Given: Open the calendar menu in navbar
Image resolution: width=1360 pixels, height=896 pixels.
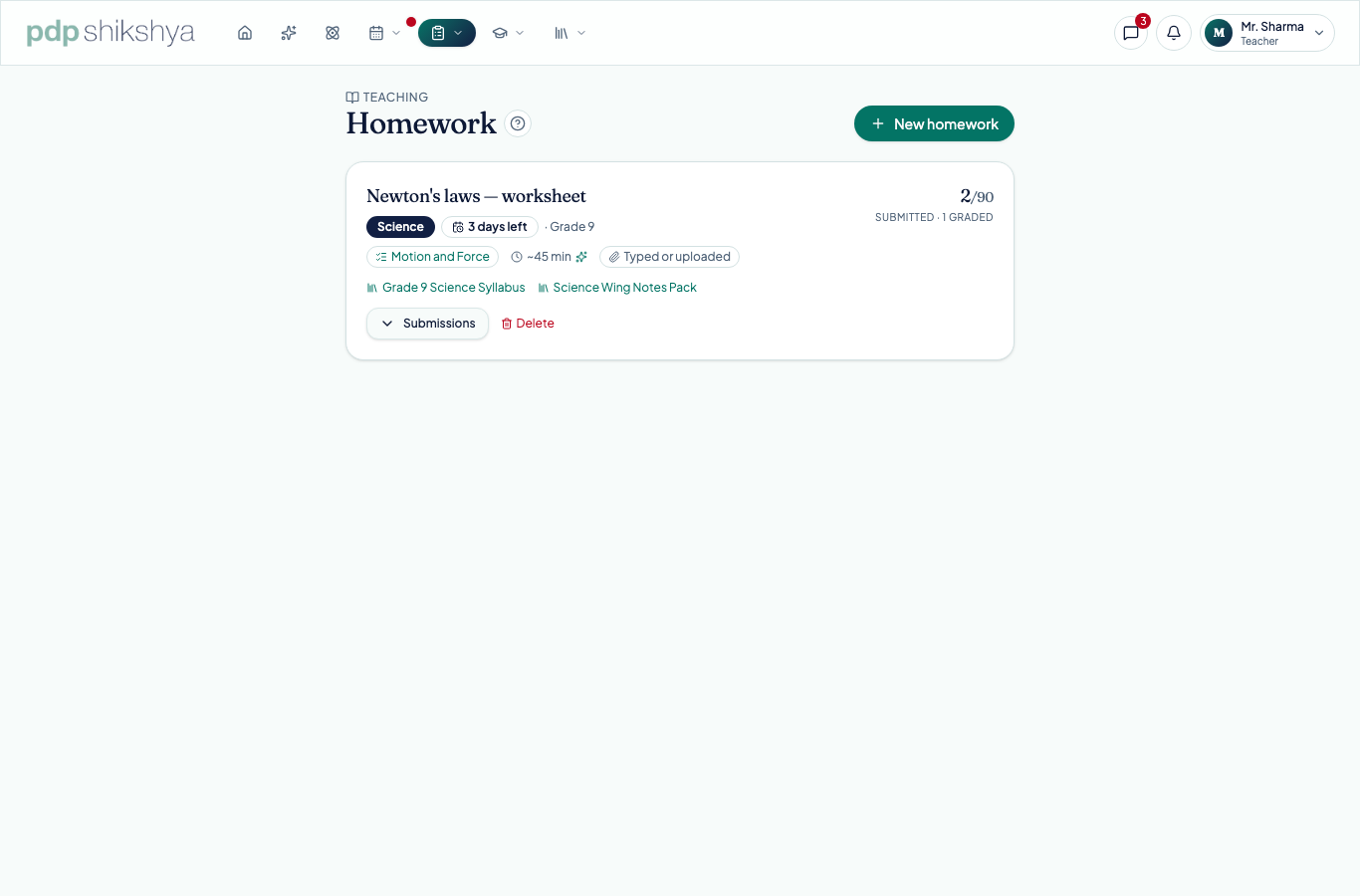Looking at the screenshot, I should pyautogui.click(x=384, y=33).
